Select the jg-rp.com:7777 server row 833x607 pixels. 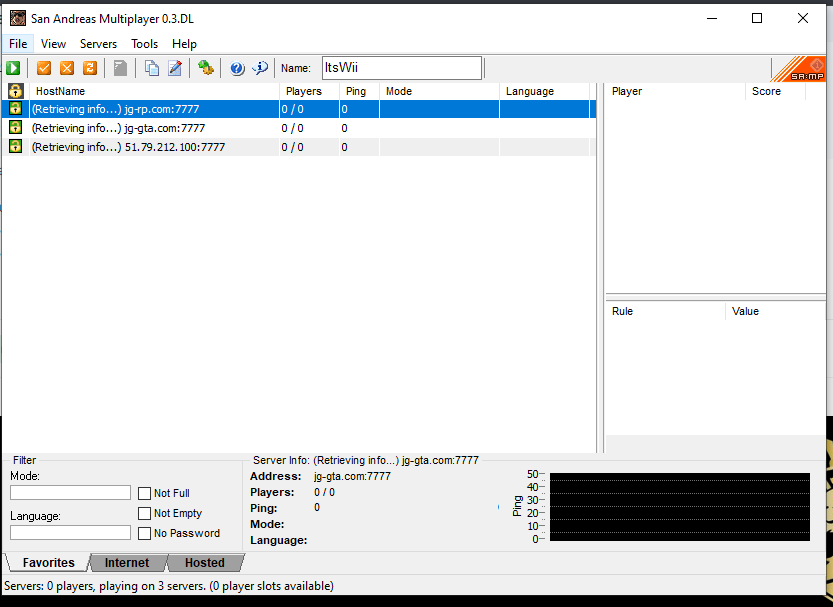pyautogui.click(x=299, y=109)
